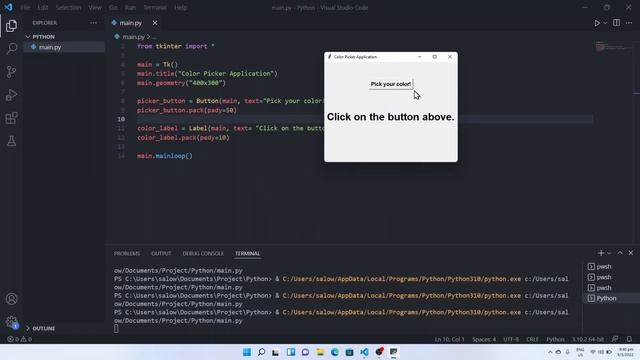Close the terminal panel
640x360 pixels.
pos(631,253)
